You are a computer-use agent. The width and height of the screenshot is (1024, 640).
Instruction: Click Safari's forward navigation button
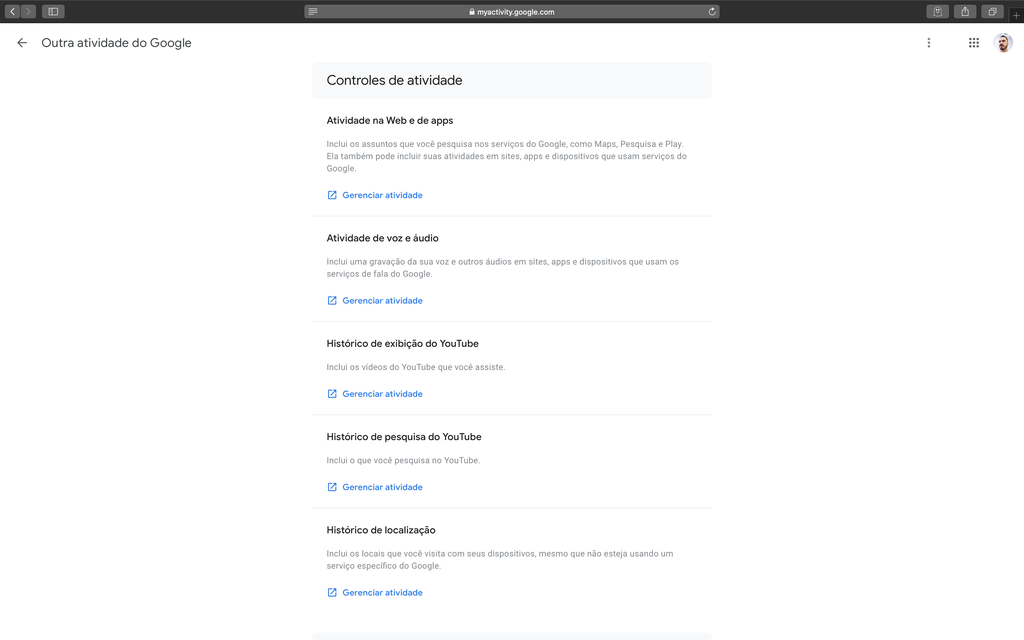[28, 11]
